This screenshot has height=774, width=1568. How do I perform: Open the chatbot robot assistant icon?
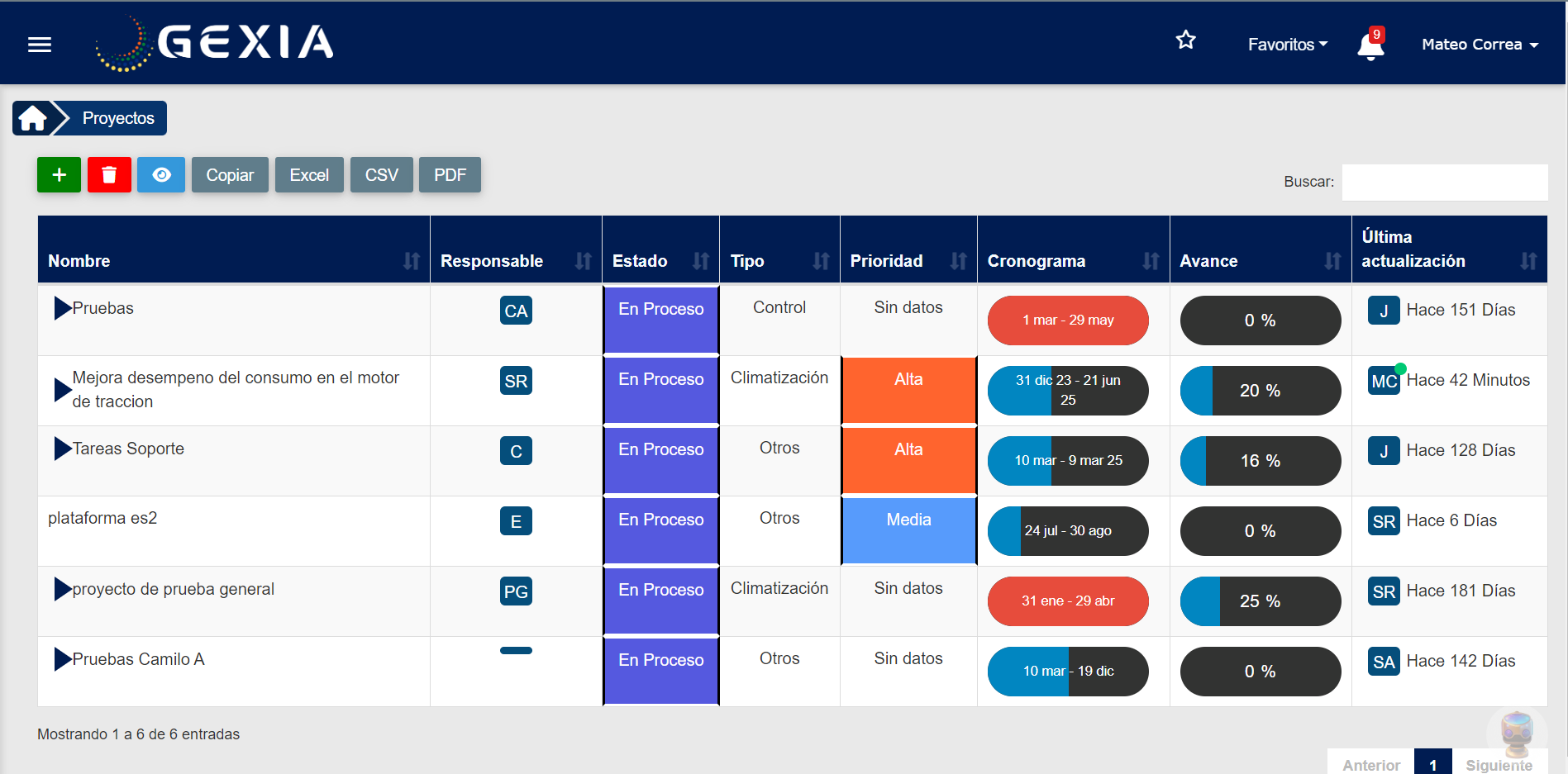point(1517,733)
